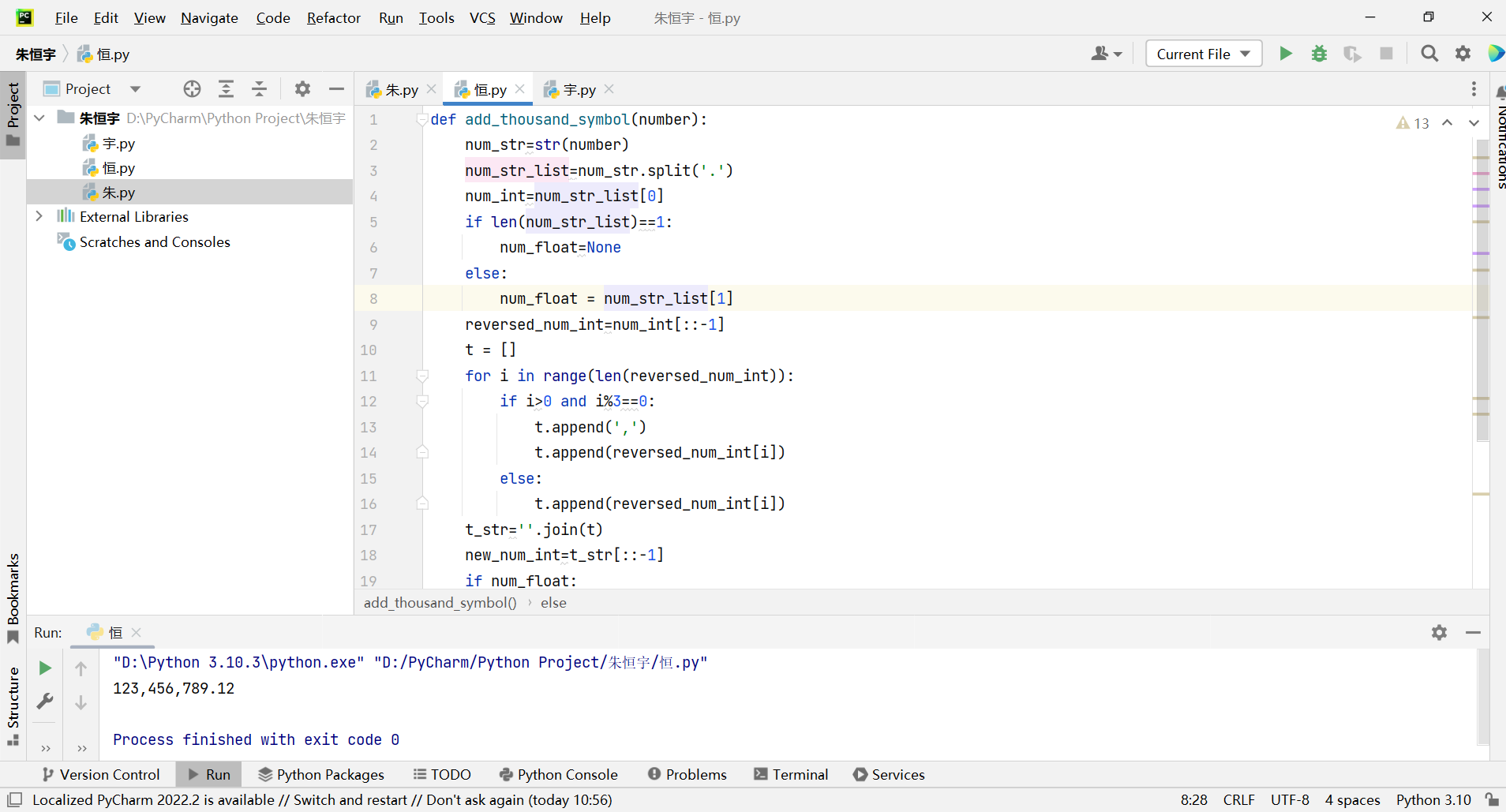
Task: Collapse all in Project panel
Action: pyautogui.click(x=259, y=89)
